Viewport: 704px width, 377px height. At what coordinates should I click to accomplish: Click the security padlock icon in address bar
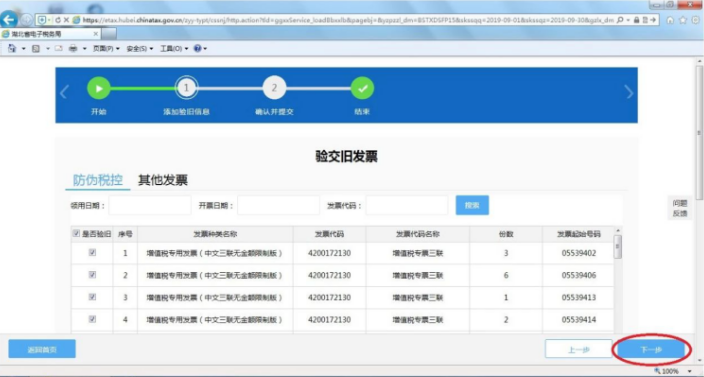pos(636,20)
